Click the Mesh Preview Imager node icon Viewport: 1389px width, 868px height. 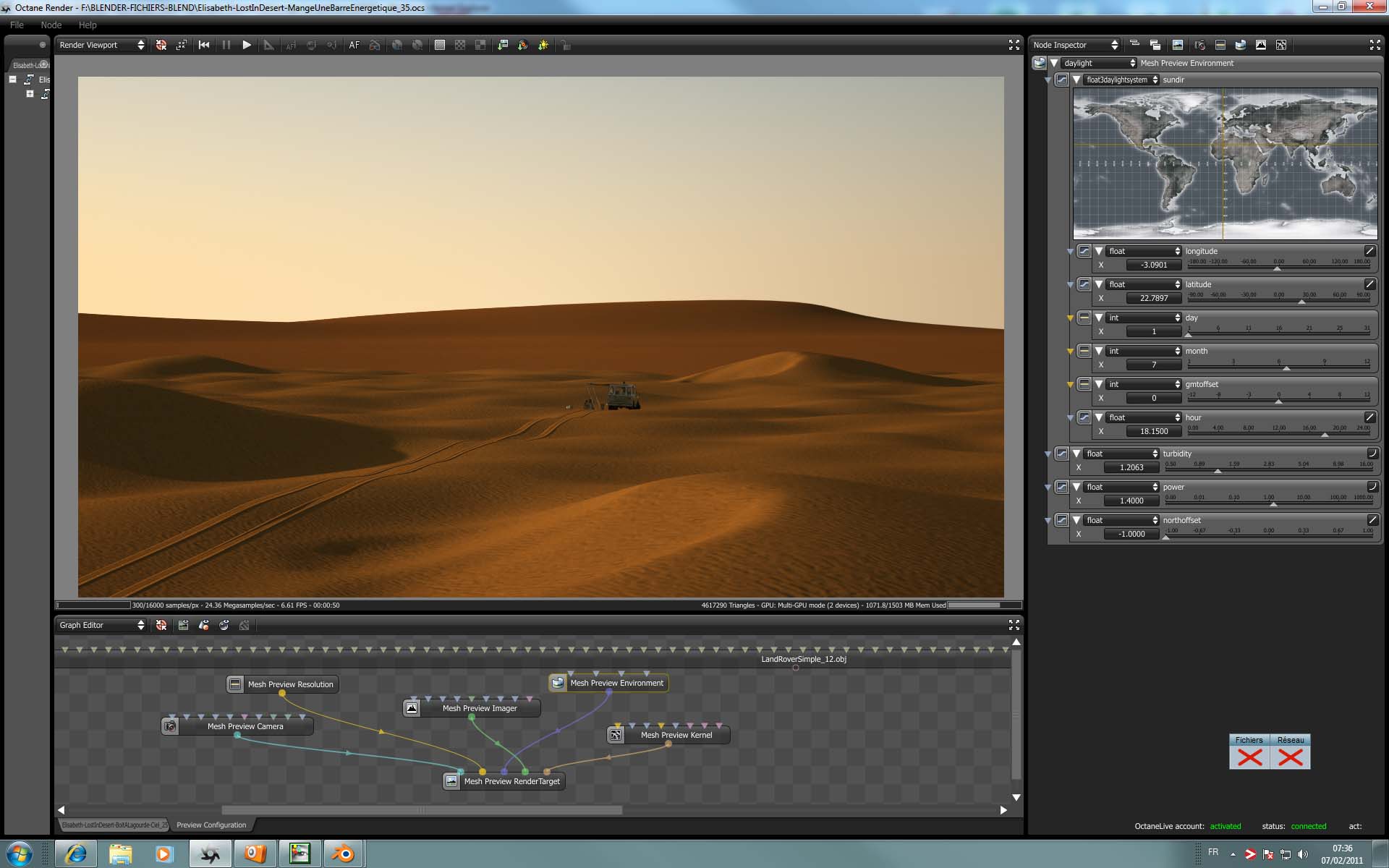pyautogui.click(x=412, y=708)
